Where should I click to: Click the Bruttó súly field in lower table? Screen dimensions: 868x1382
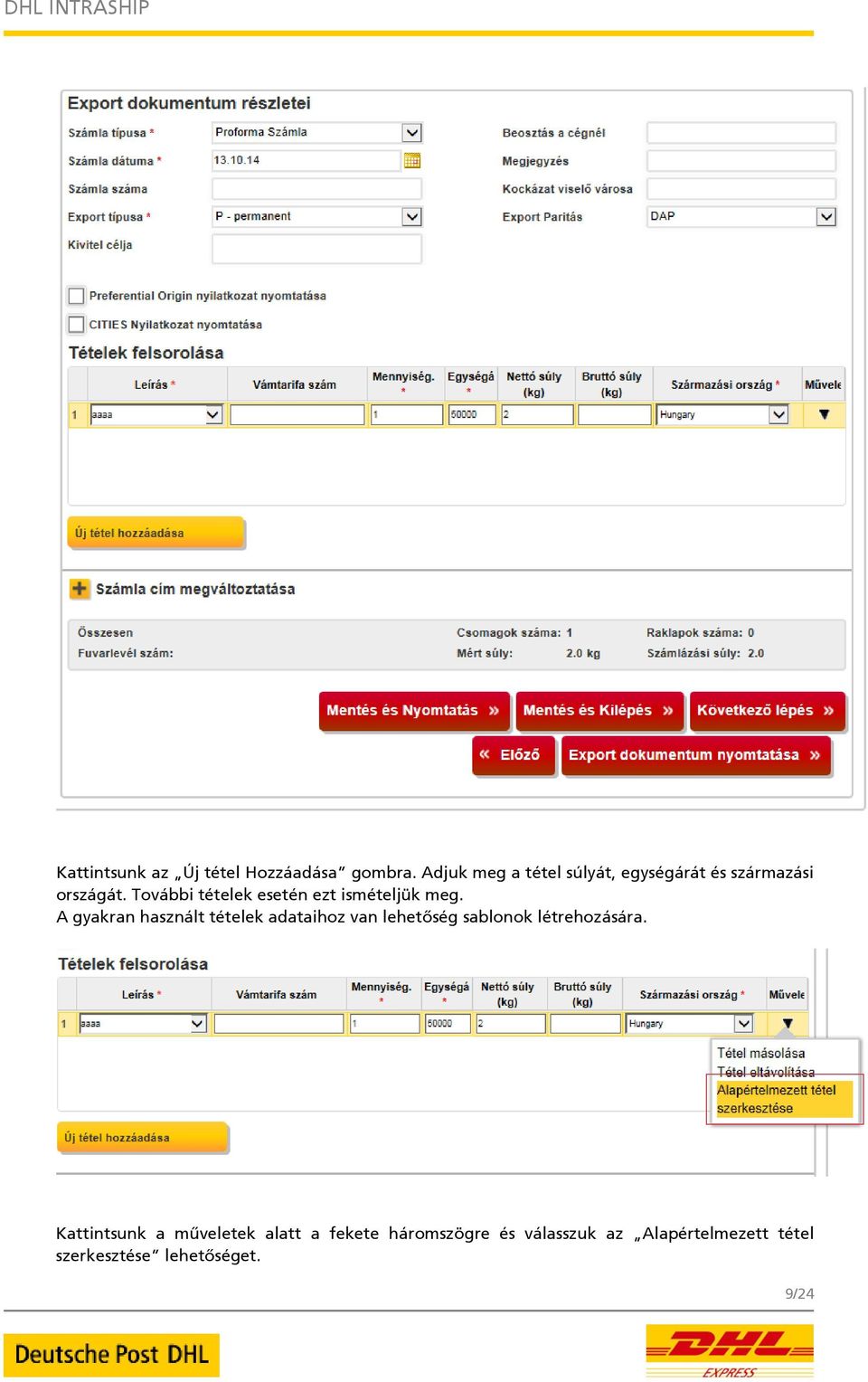click(585, 1024)
